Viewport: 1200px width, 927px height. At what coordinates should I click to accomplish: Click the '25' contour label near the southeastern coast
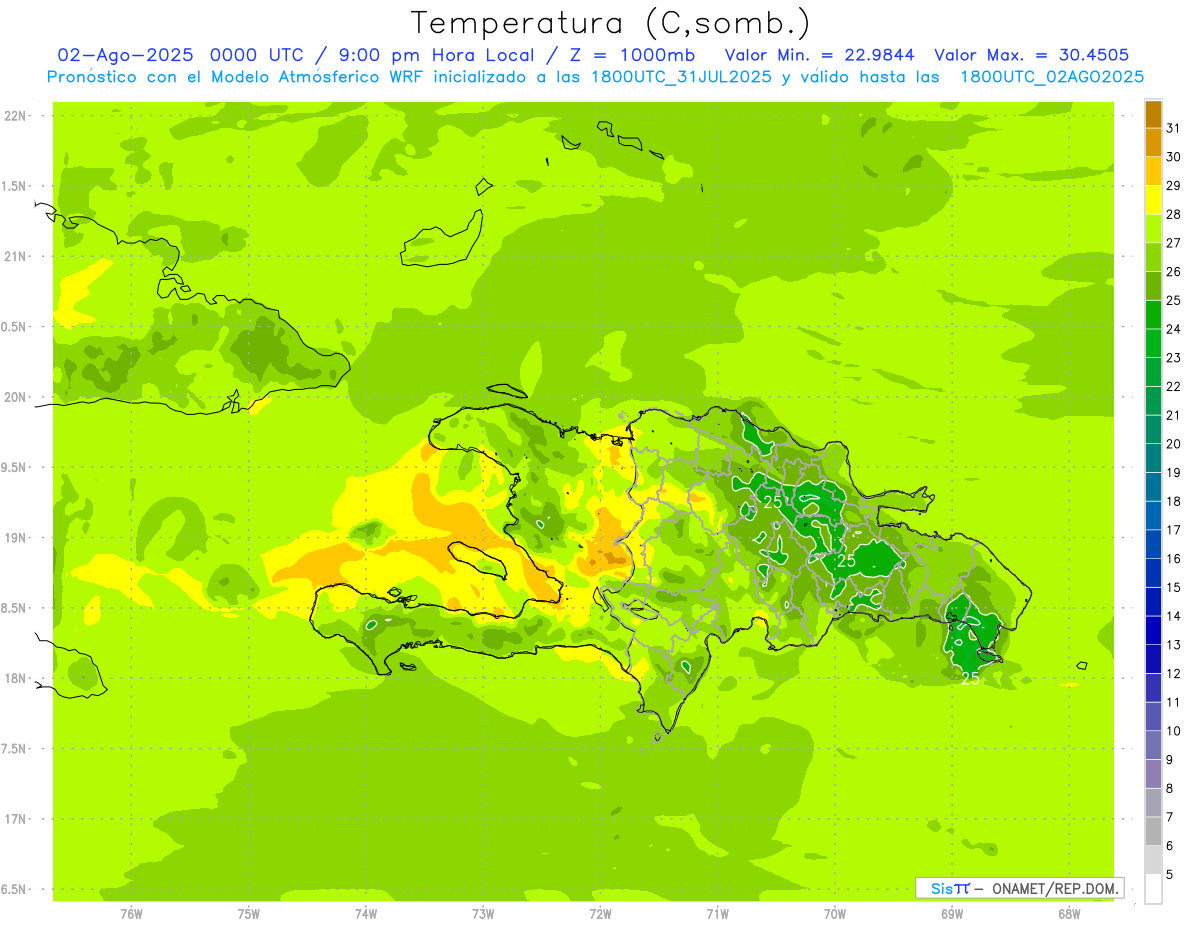pyautogui.click(x=970, y=678)
